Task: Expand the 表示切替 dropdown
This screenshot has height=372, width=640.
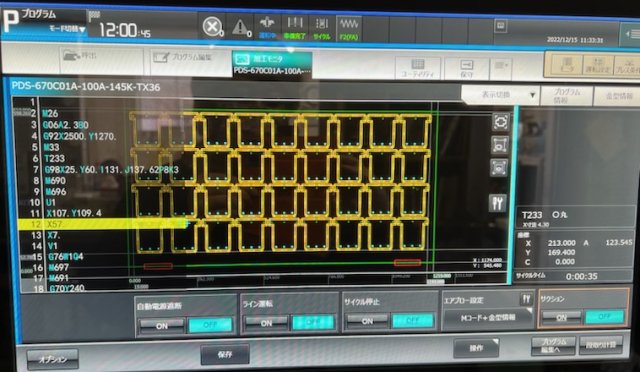Action: (x=500, y=95)
